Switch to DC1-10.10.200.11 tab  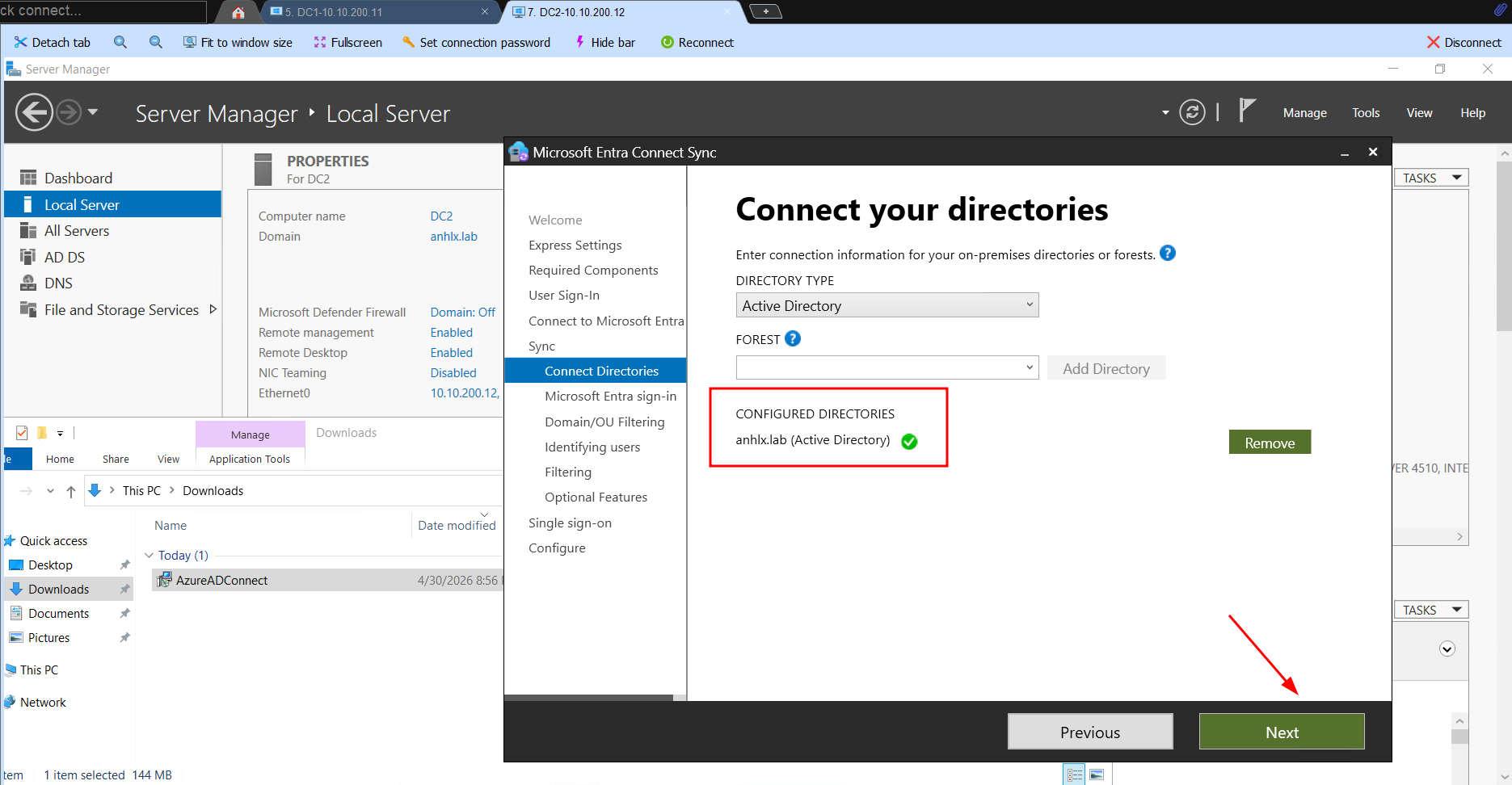coord(380,12)
